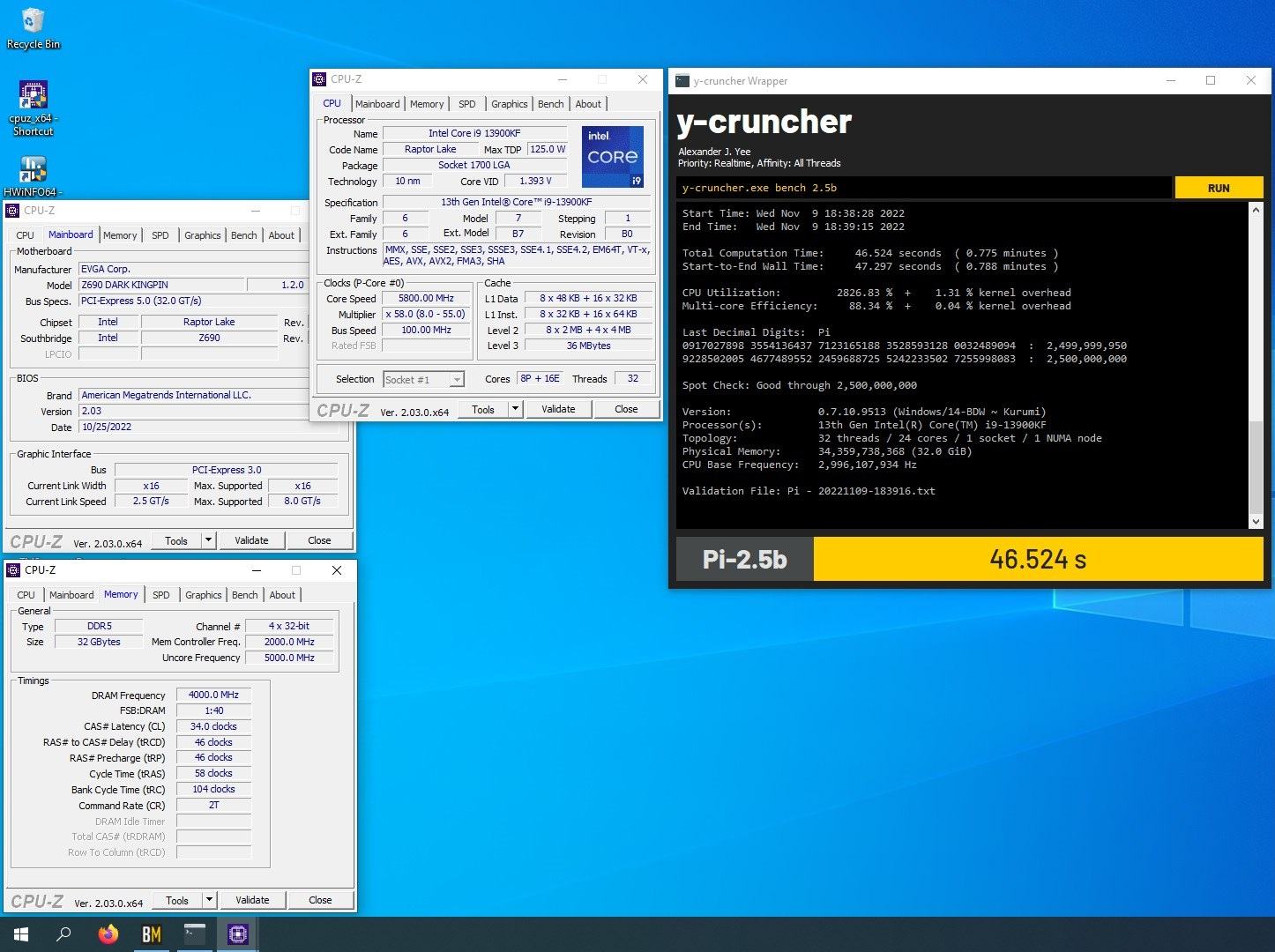Select About tab in Memory window
Image resolution: width=1275 pixels, height=952 pixels.
[282, 595]
